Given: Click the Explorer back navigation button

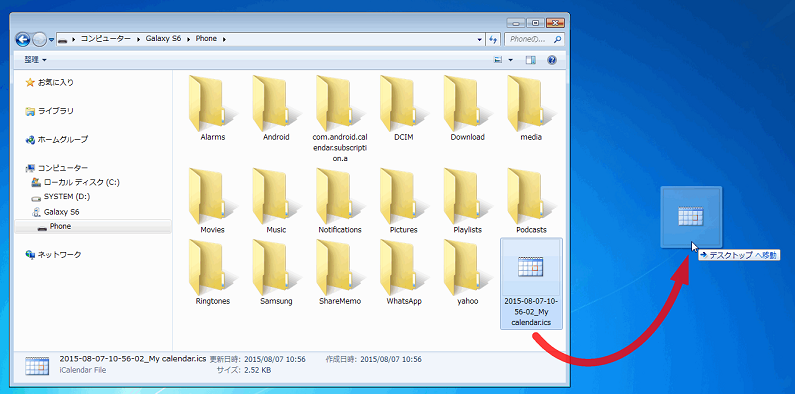Looking at the screenshot, I should [x=23, y=39].
